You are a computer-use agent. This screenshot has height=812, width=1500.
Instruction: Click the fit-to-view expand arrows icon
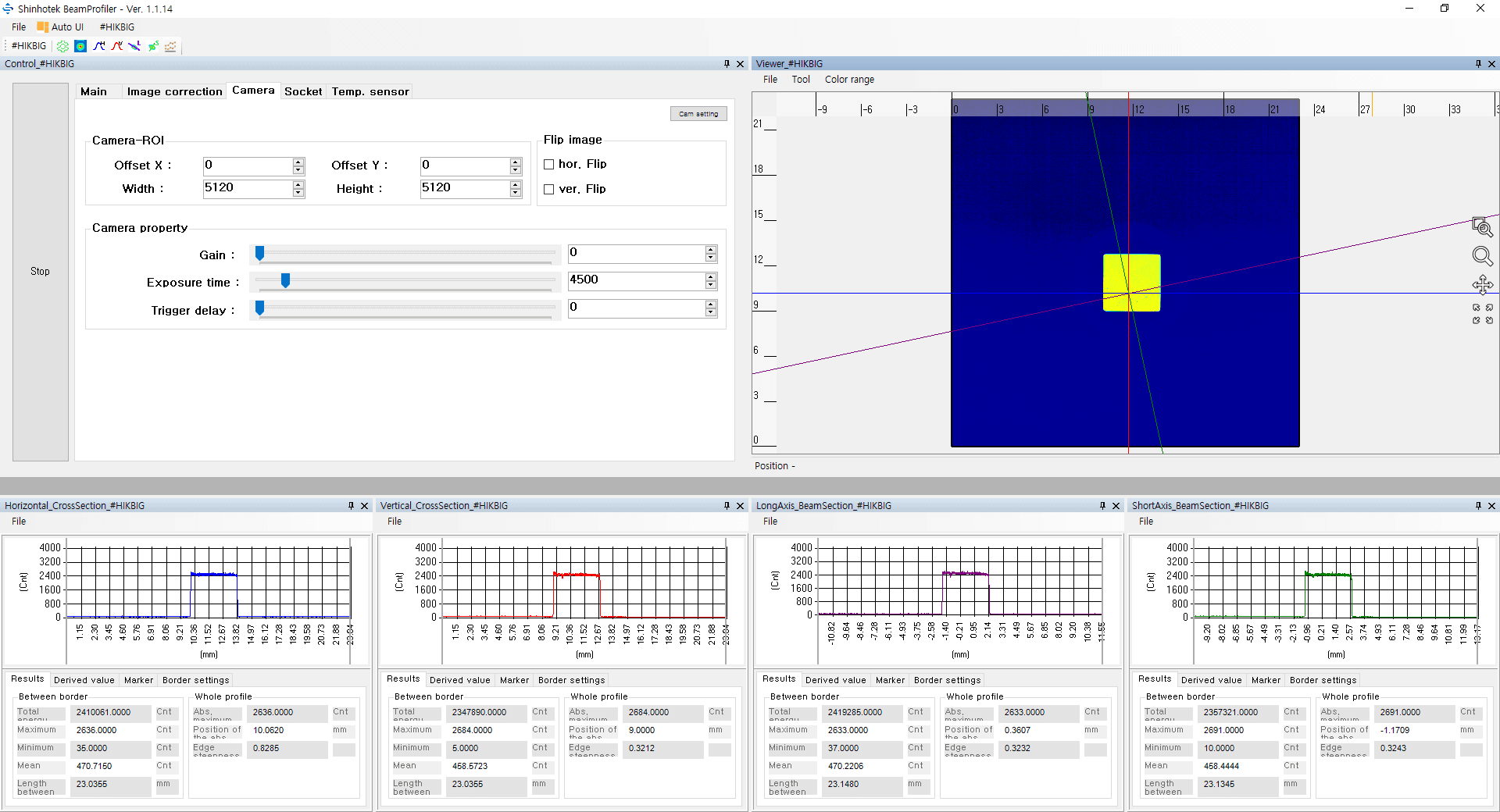(x=1482, y=314)
